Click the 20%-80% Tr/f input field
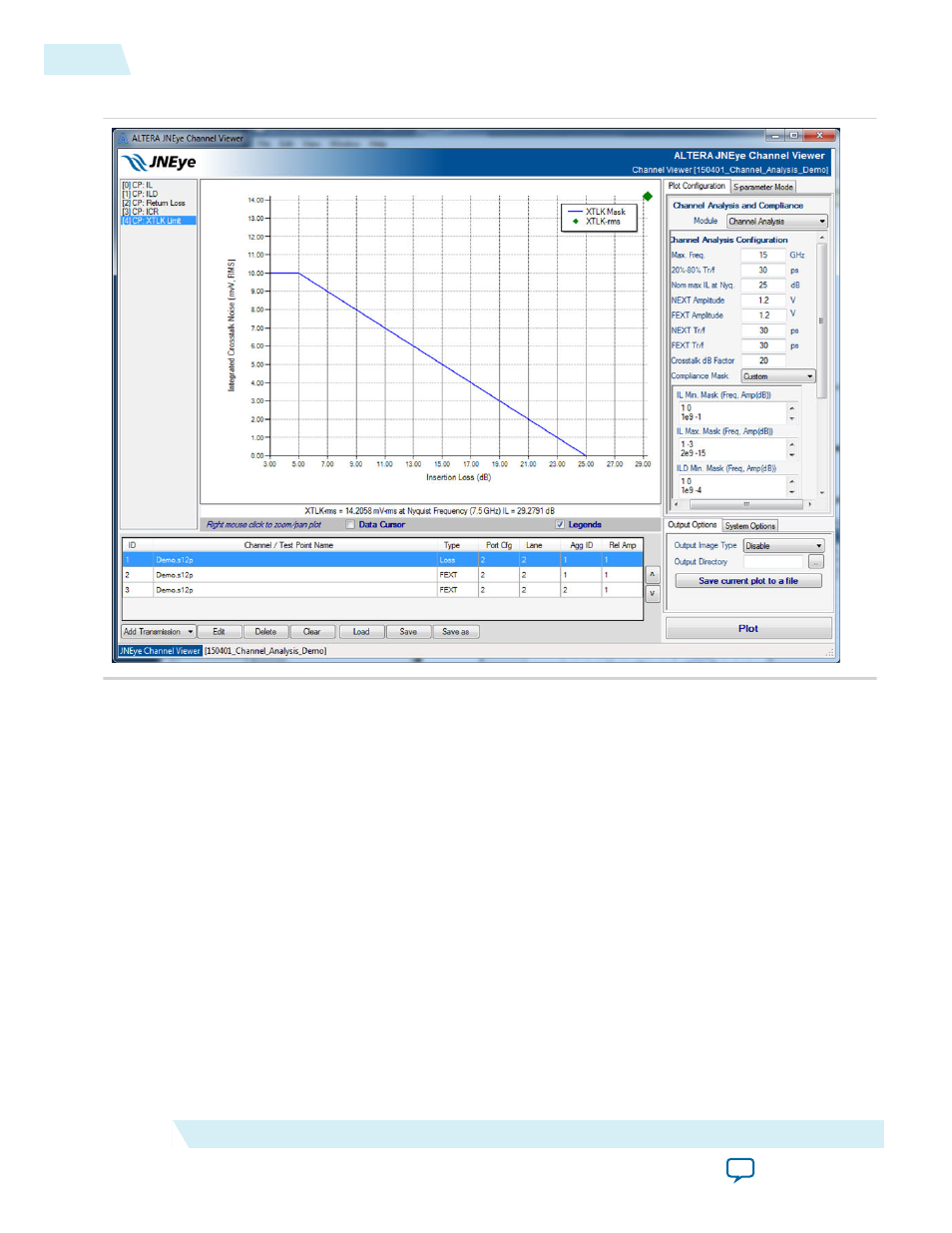This screenshot has height=1233, width=952. click(x=763, y=271)
